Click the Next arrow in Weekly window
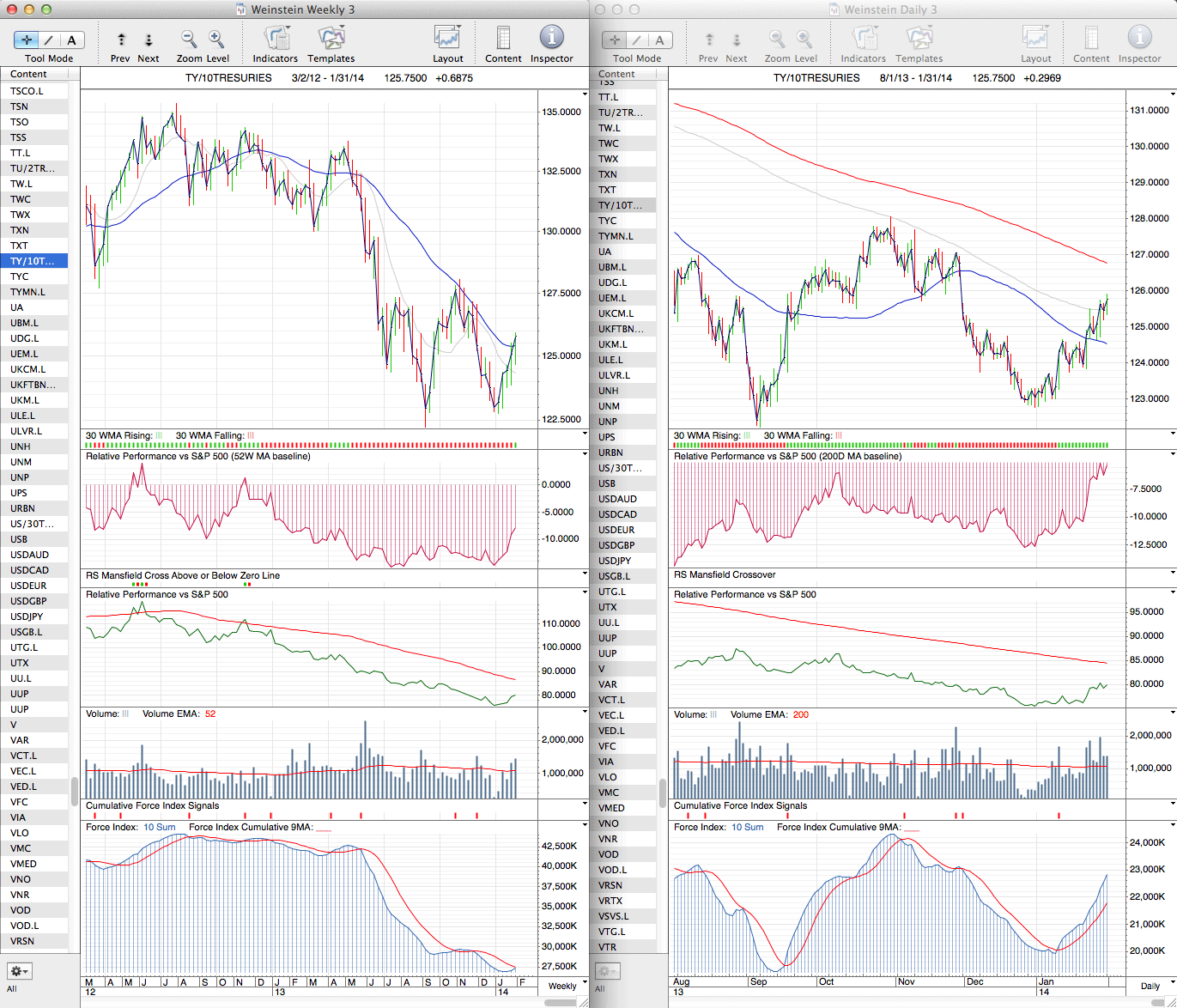1177x1008 pixels. [x=149, y=39]
